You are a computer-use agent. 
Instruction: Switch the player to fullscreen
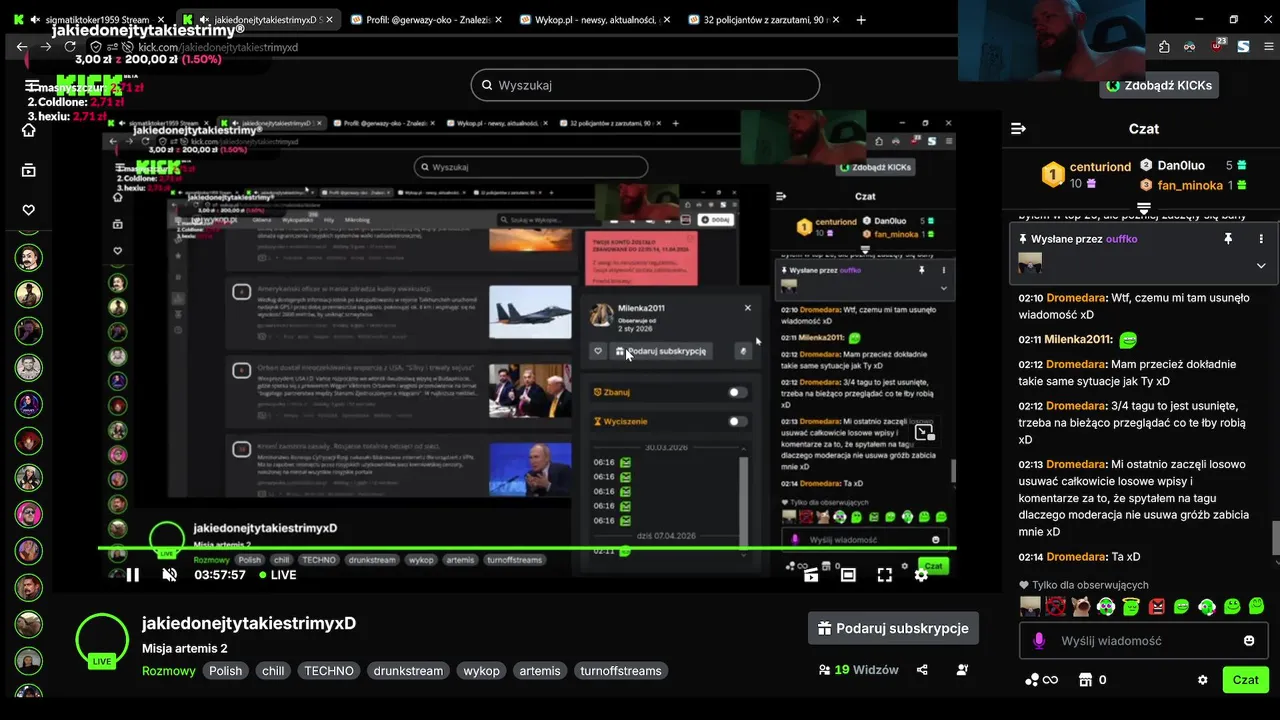(884, 575)
